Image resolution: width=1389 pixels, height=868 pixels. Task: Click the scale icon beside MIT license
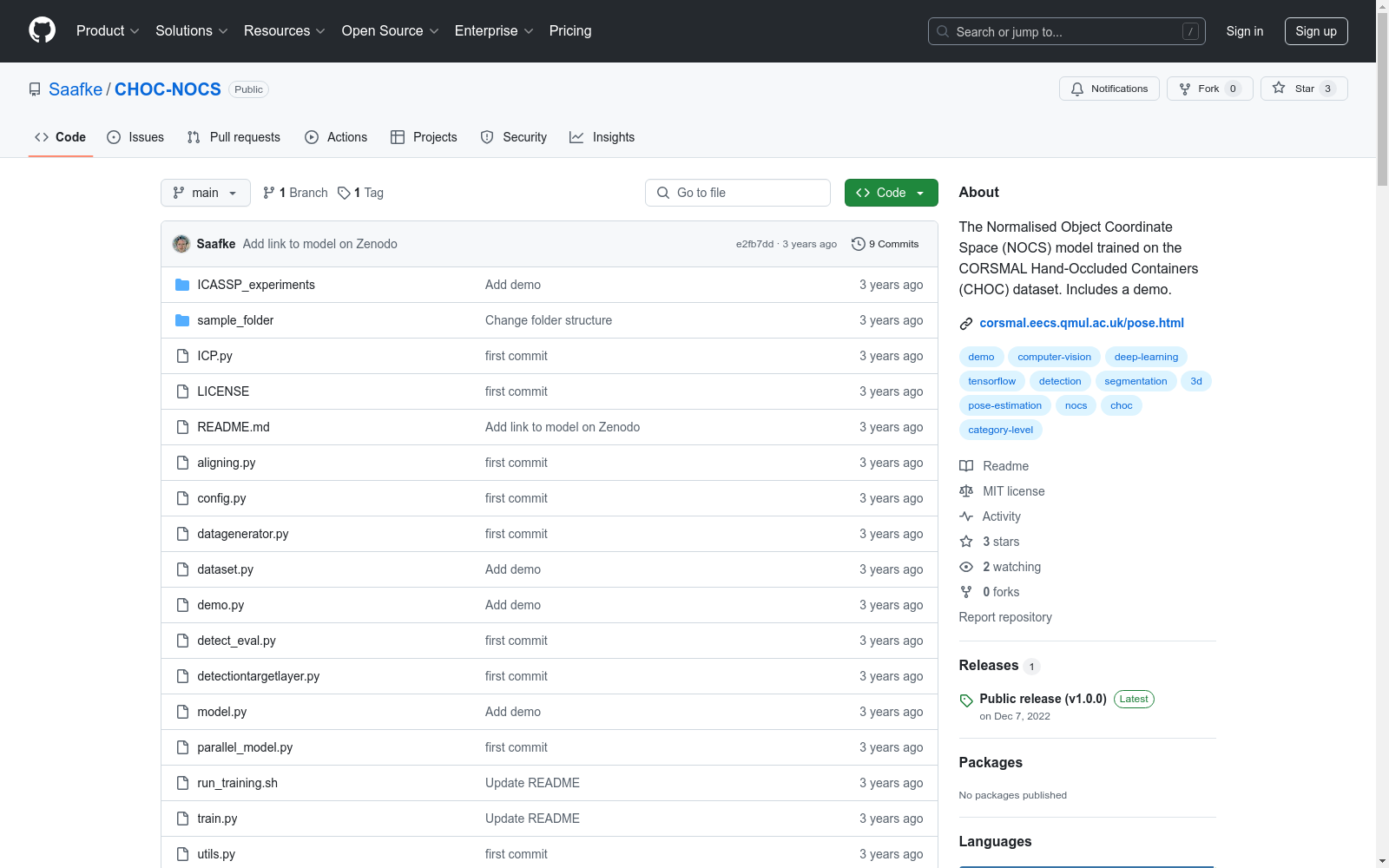(966, 491)
